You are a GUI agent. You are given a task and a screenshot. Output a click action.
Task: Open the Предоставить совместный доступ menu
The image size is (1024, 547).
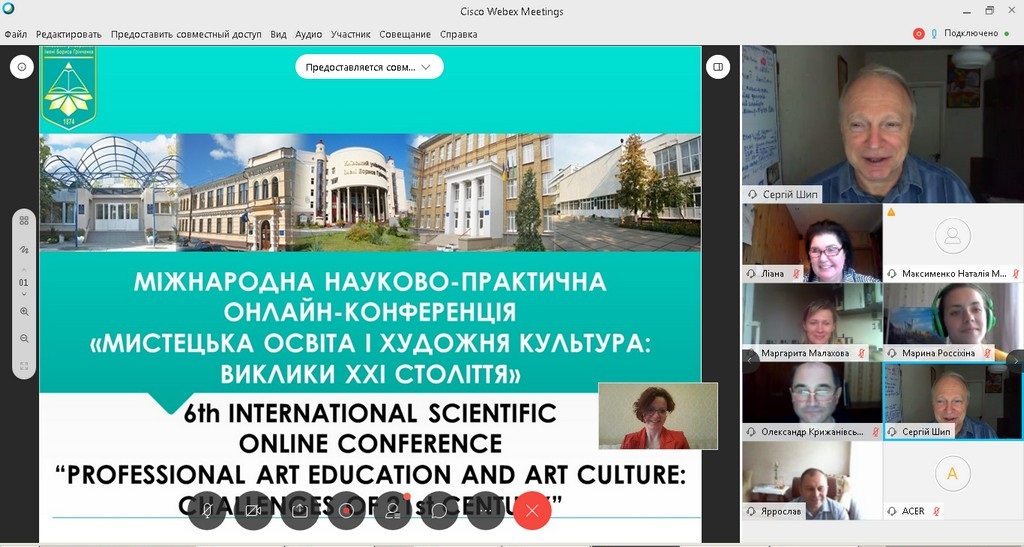click(x=185, y=34)
